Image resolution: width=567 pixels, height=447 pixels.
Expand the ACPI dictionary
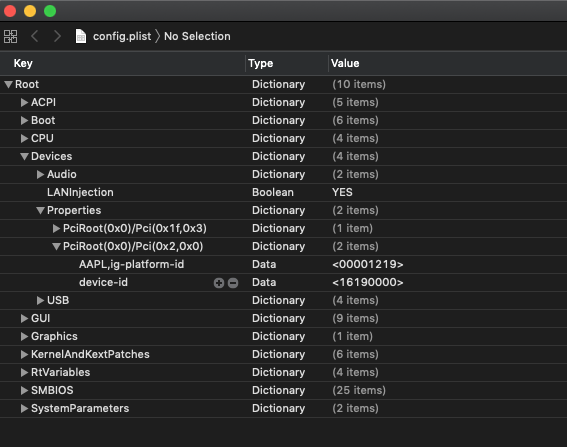(x=24, y=102)
